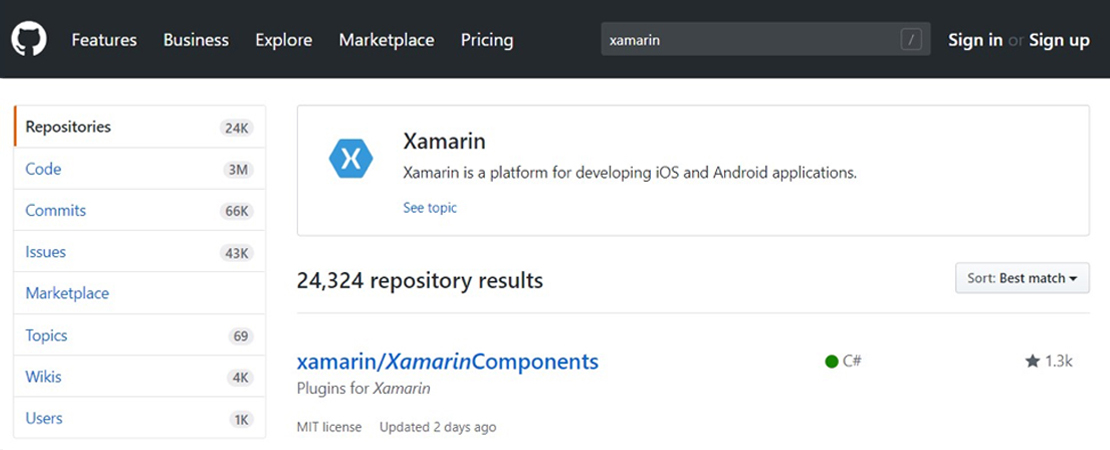Click the Xamarin platform description text
The image size is (1110, 450).
[x=629, y=173]
